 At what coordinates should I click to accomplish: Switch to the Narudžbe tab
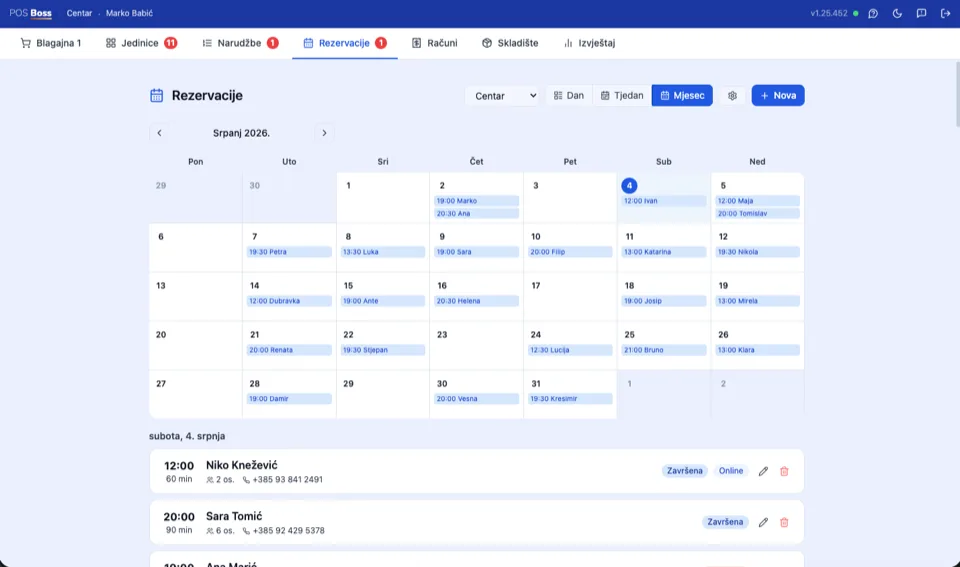coord(240,43)
